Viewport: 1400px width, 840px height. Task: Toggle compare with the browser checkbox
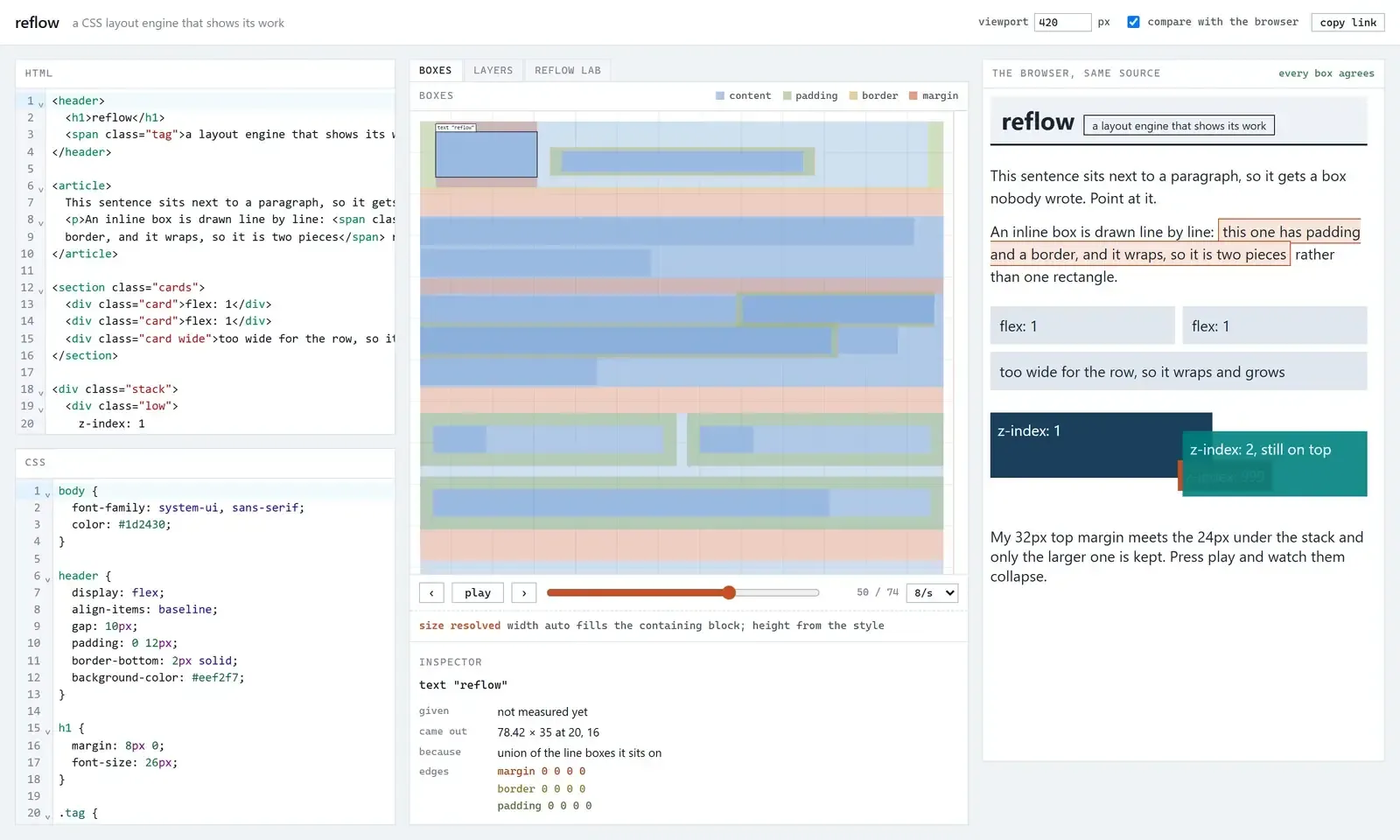pos(1133,22)
